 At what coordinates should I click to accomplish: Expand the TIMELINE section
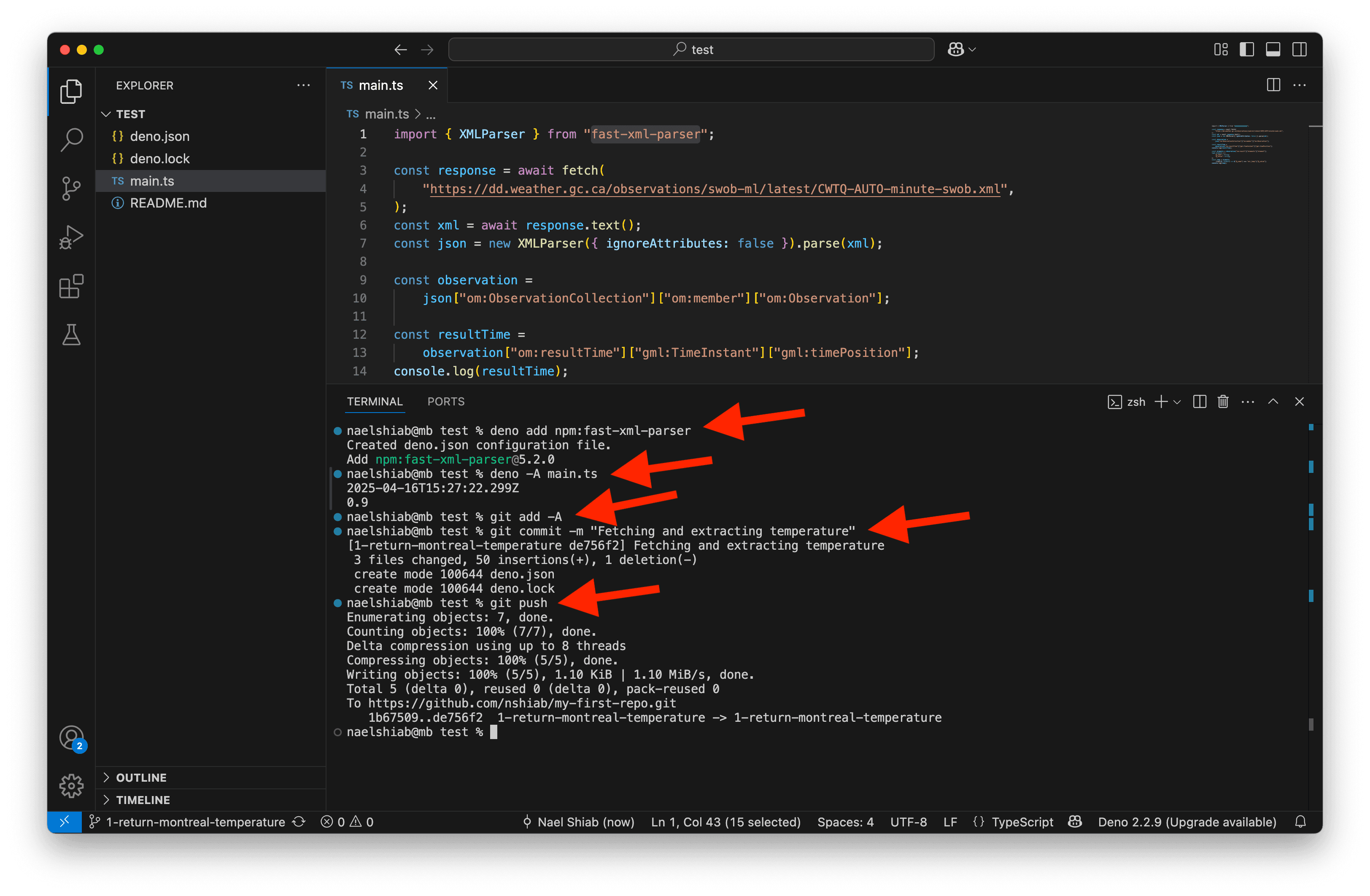click(211, 800)
